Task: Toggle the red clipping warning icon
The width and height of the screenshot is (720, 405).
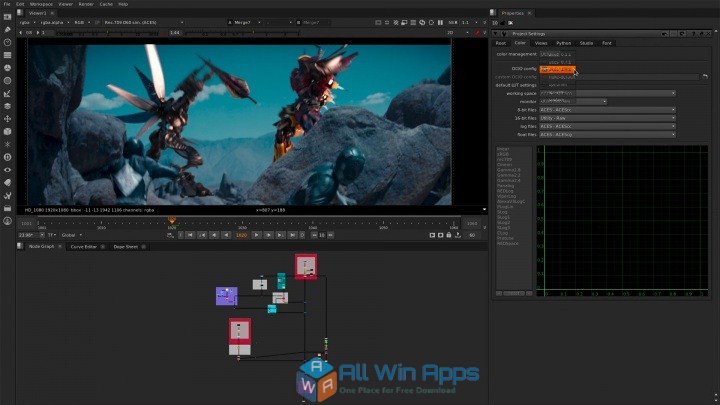Action: pyautogui.click(x=477, y=33)
